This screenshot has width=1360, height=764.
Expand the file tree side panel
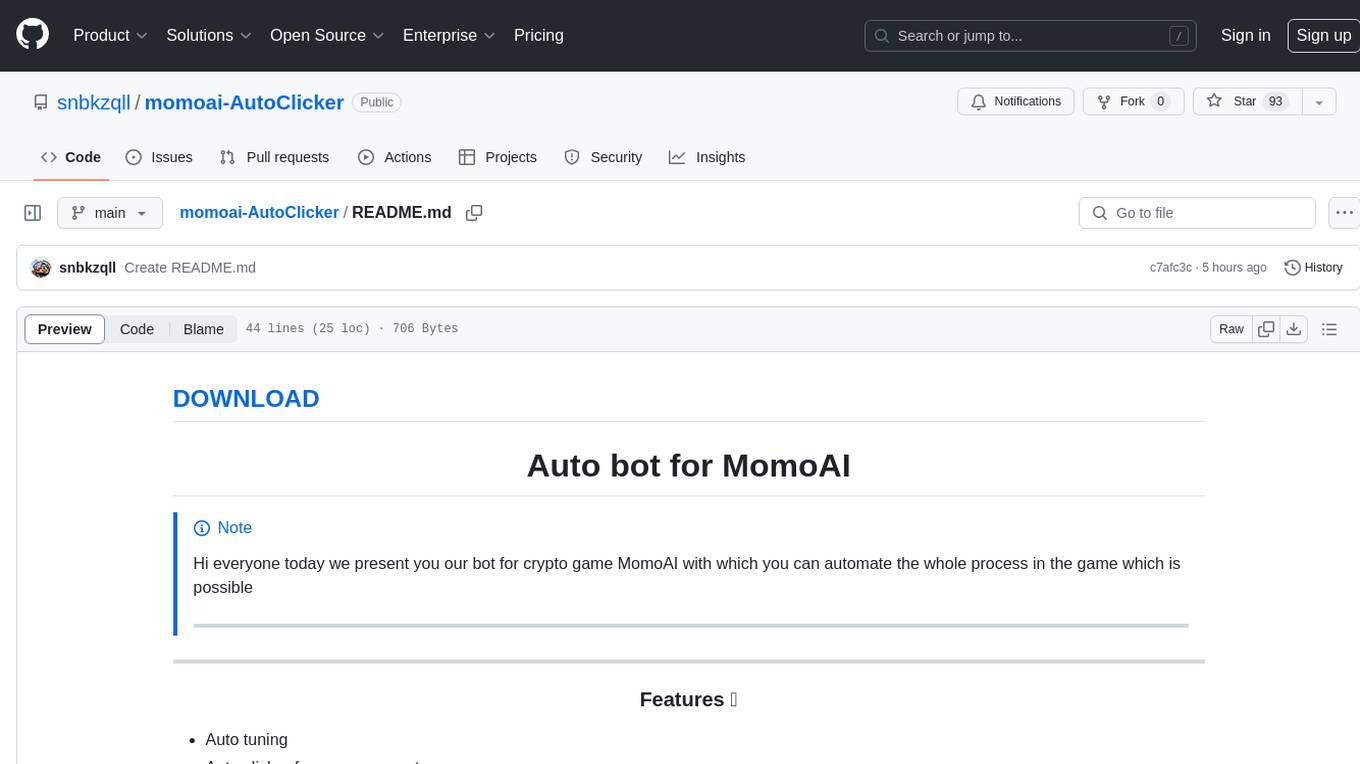pos(32,213)
